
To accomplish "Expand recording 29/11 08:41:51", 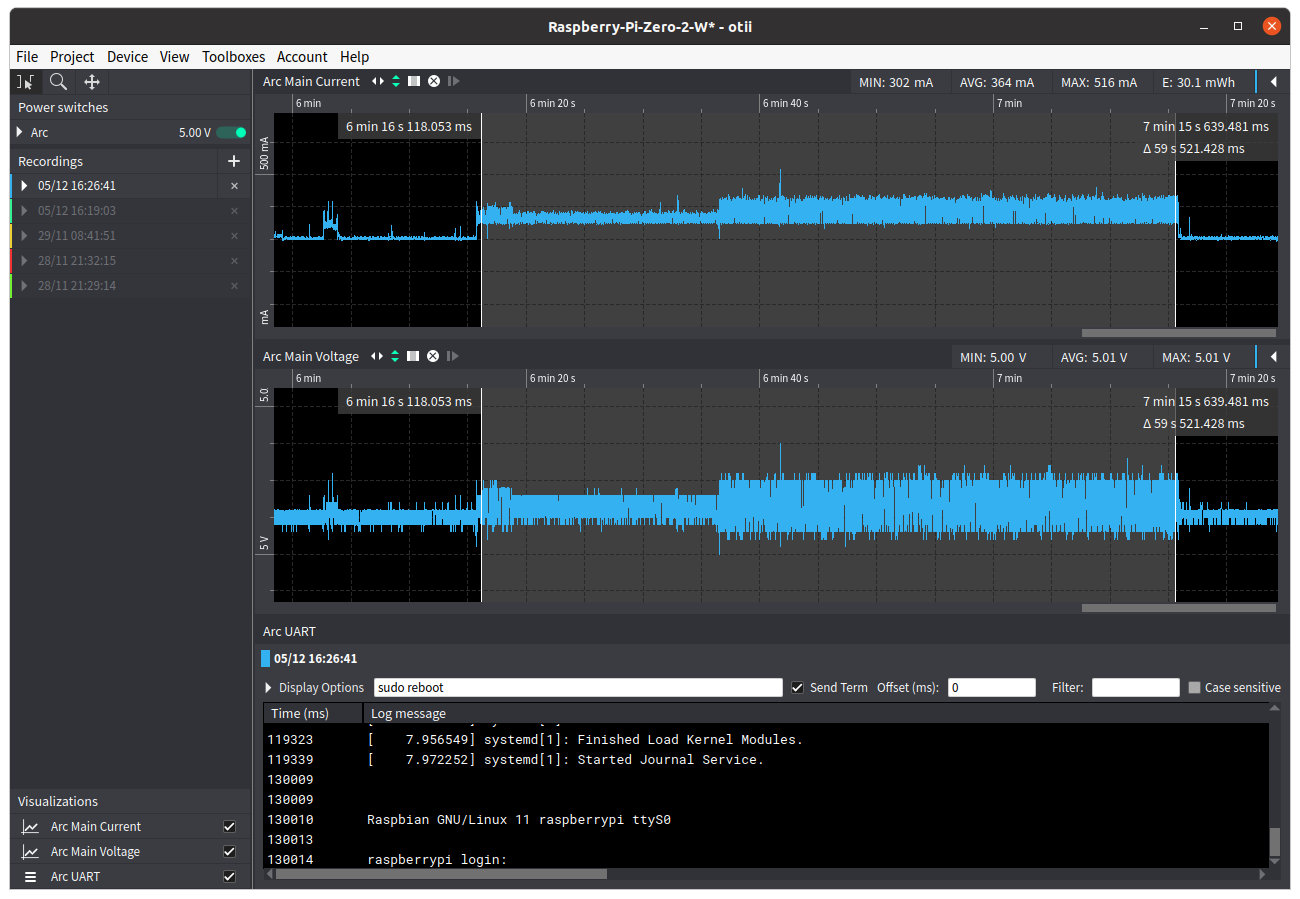I will pos(25,236).
